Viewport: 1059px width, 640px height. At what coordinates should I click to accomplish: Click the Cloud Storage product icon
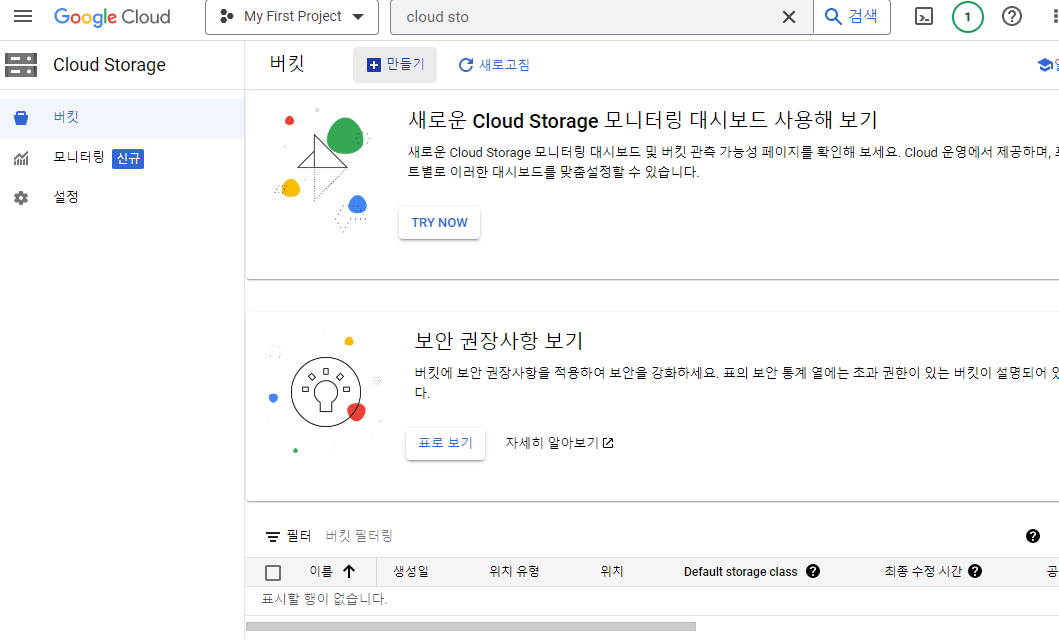pyautogui.click(x=21, y=65)
